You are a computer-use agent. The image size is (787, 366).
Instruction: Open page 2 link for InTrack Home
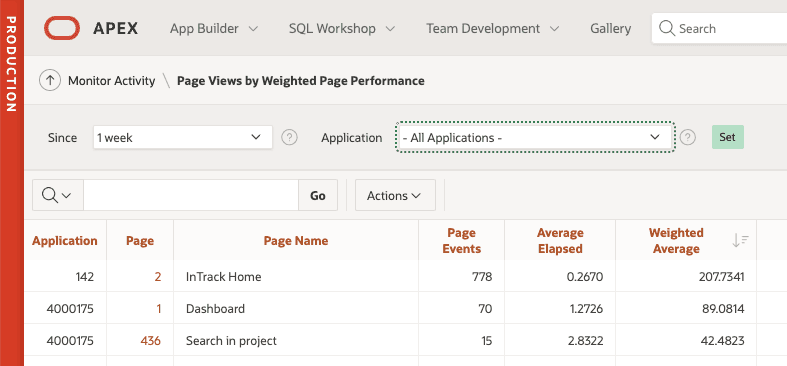point(158,276)
